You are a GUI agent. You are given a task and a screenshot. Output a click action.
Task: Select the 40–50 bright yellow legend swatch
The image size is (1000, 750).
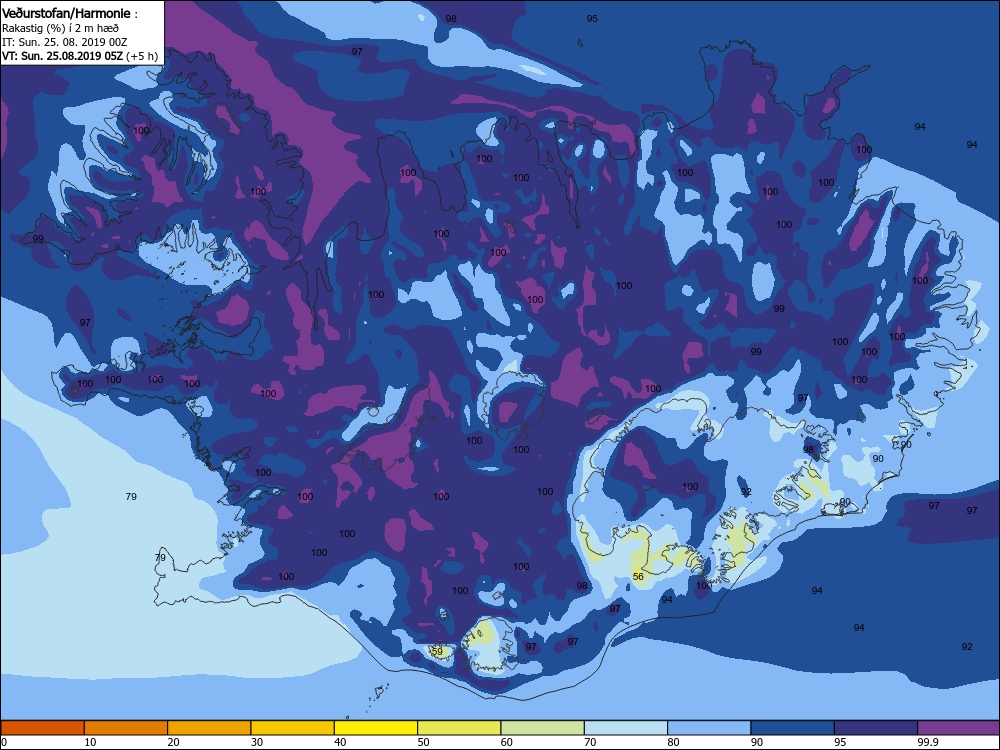click(x=376, y=728)
